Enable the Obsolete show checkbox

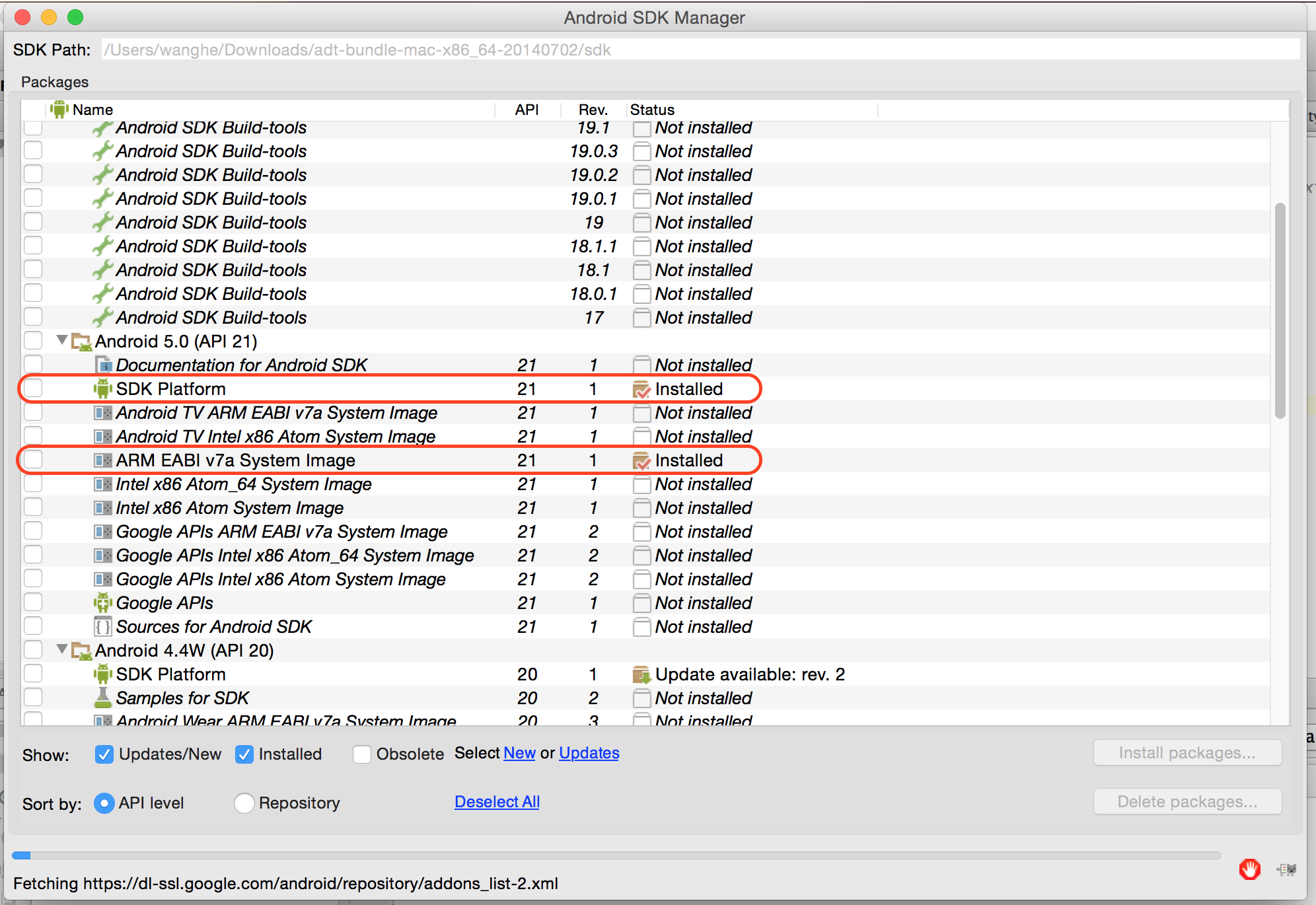(x=362, y=754)
